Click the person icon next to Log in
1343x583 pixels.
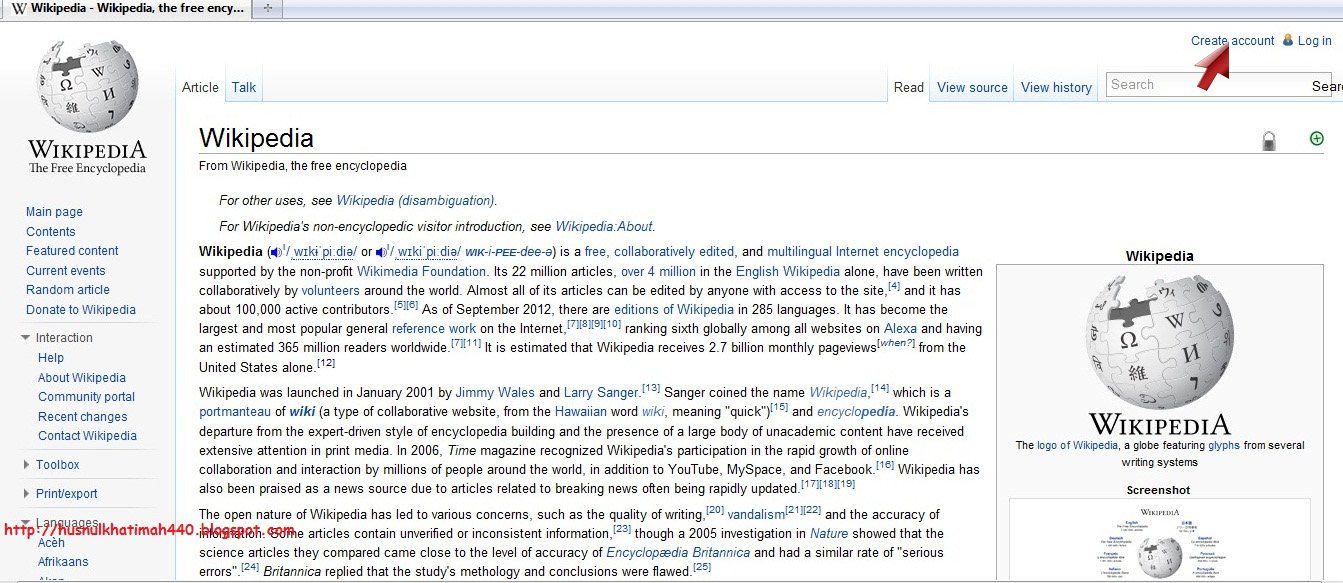coord(1288,40)
